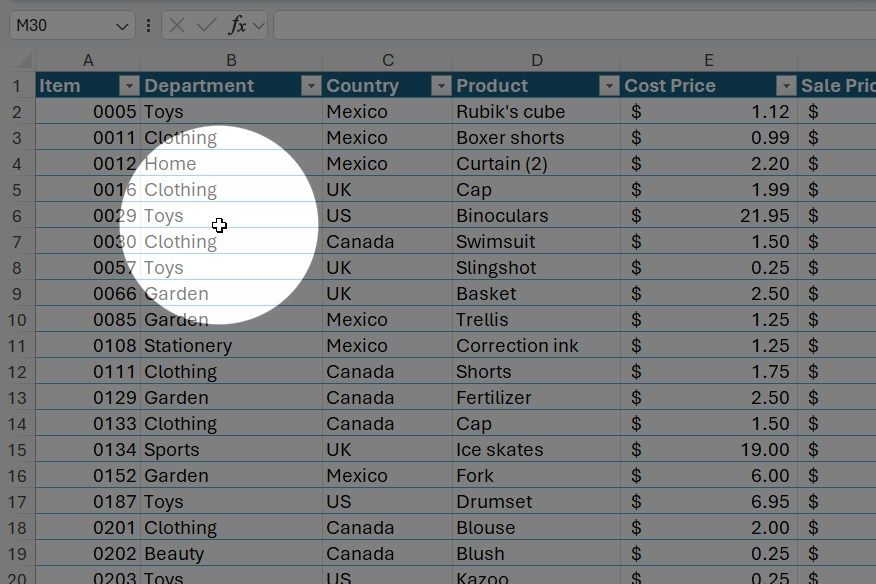Select the Beauty department cell
Screen dimensions: 876x584
point(231,553)
